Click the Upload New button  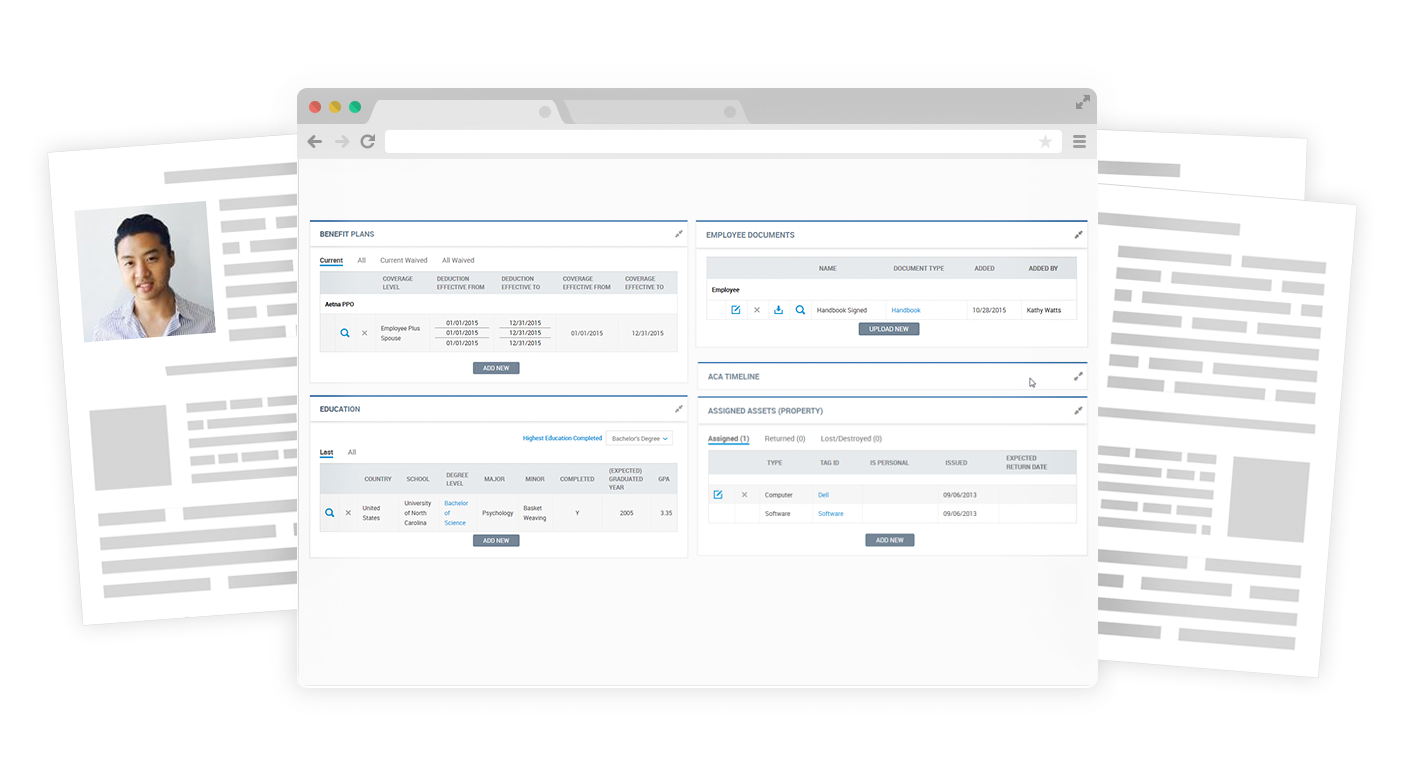(x=888, y=329)
